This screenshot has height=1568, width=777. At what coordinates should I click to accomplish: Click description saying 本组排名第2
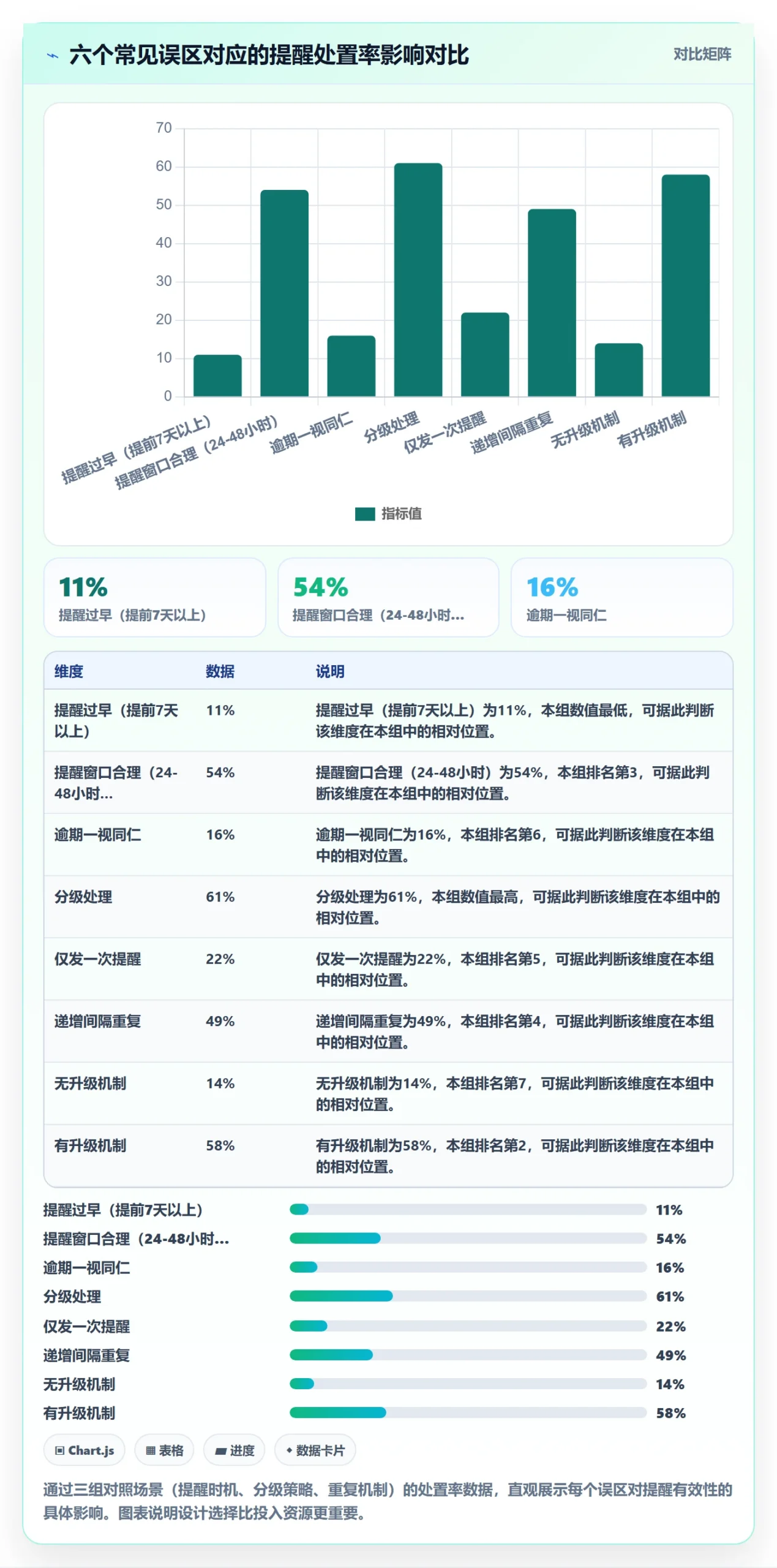515,1156
